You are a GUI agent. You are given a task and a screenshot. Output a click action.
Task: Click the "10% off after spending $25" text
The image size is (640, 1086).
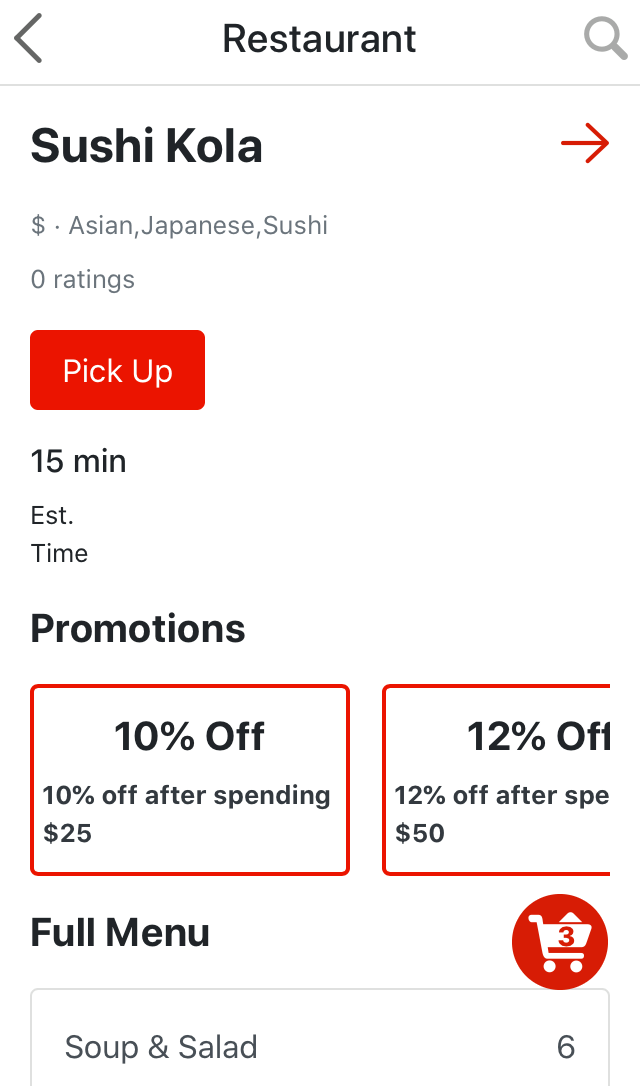coord(187,814)
